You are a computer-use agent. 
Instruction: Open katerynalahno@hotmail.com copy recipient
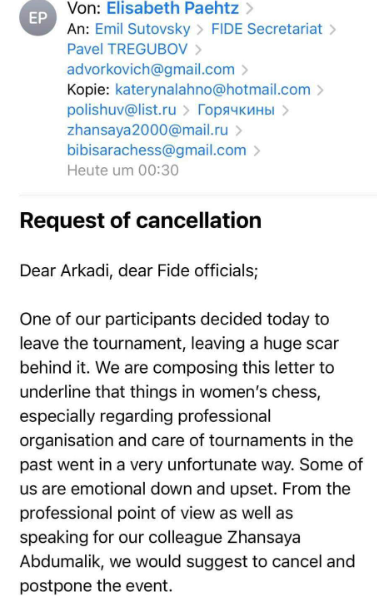(x=213, y=90)
